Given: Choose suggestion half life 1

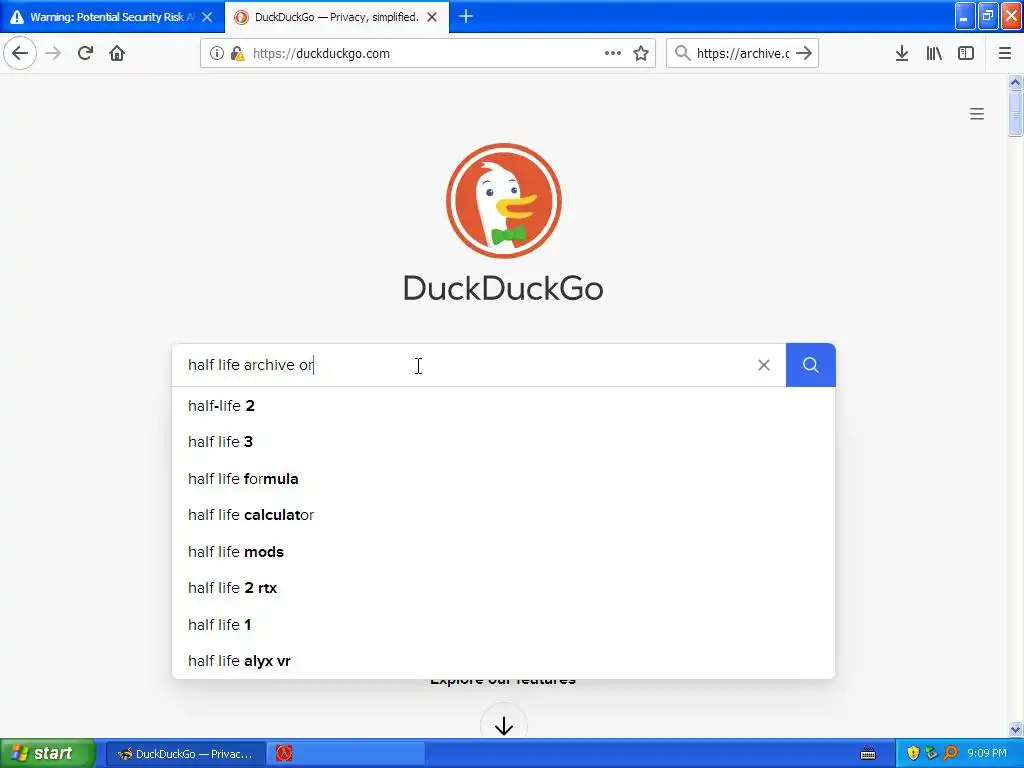Looking at the screenshot, I should (x=503, y=625).
